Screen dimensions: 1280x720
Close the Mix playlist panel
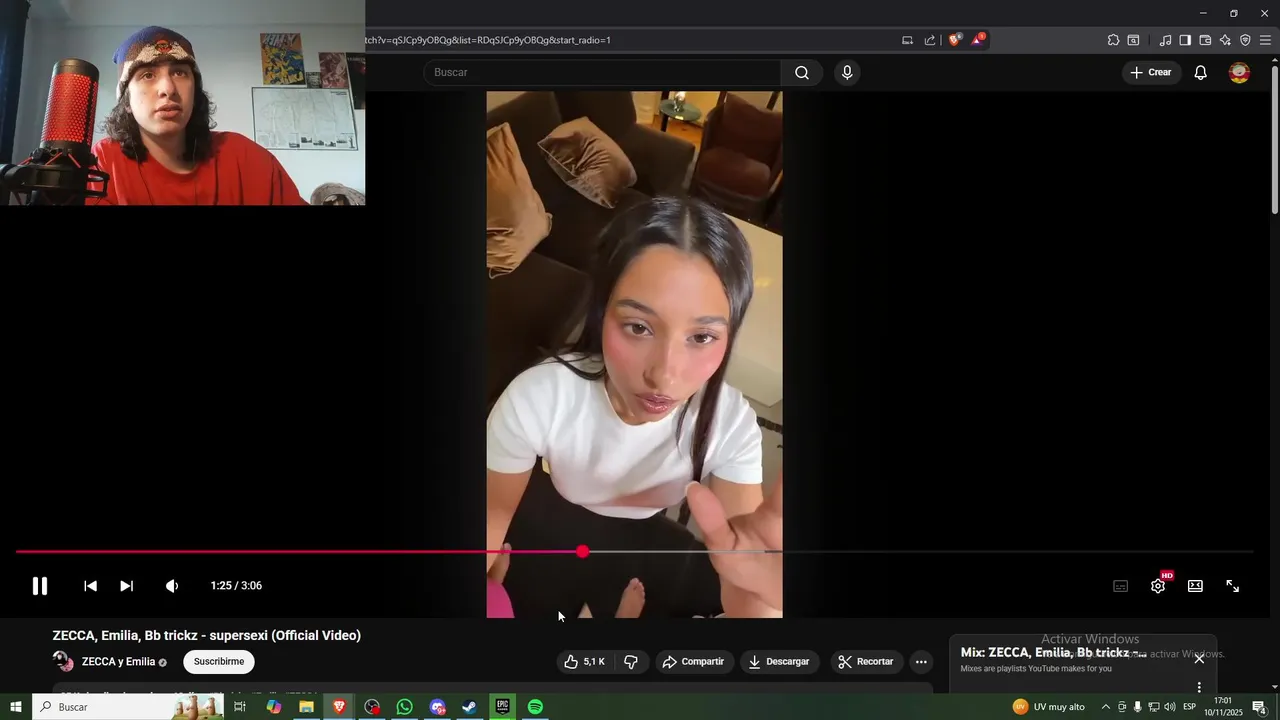coord(1199,658)
